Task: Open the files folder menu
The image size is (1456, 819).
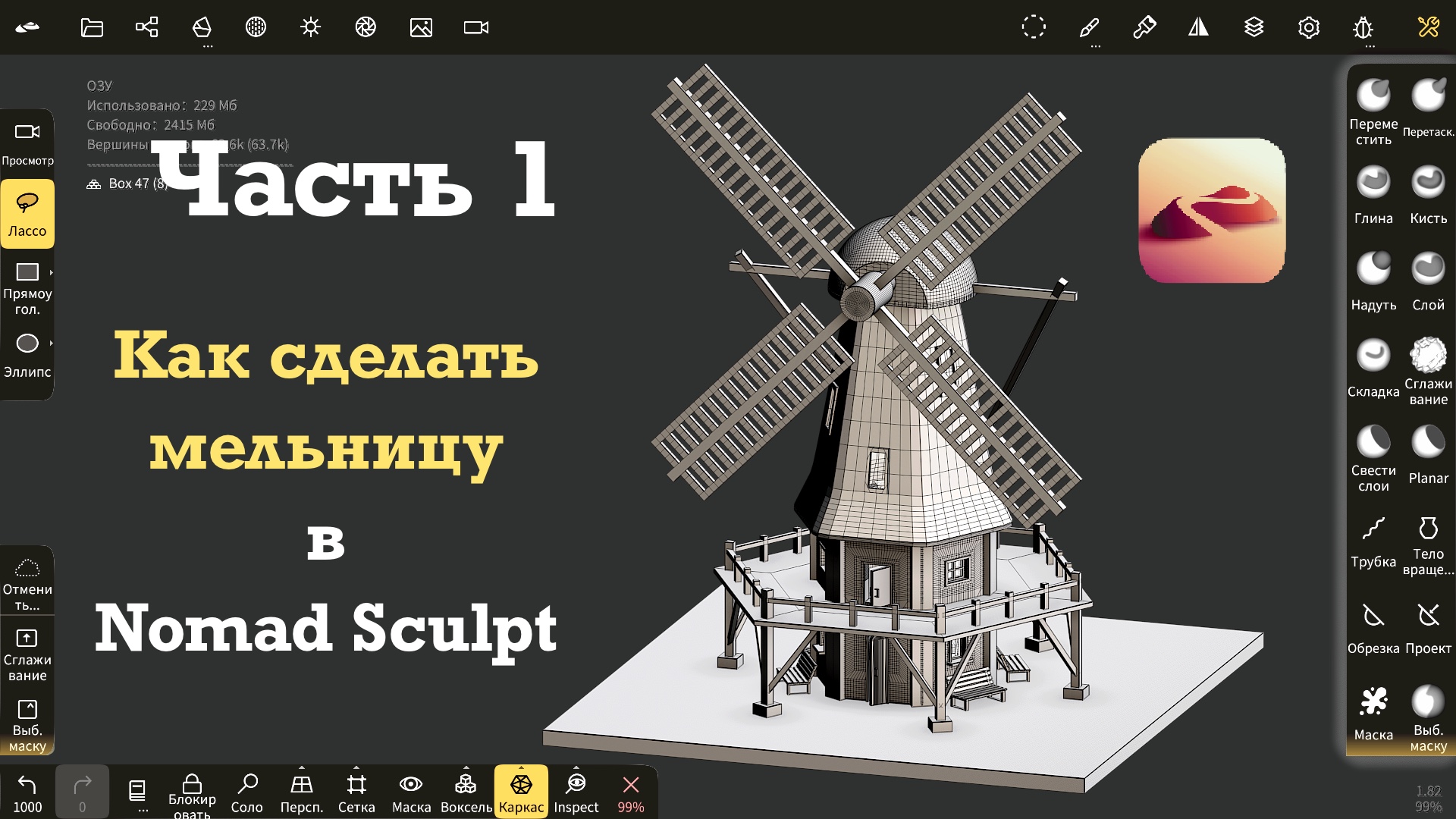Action: 92,28
